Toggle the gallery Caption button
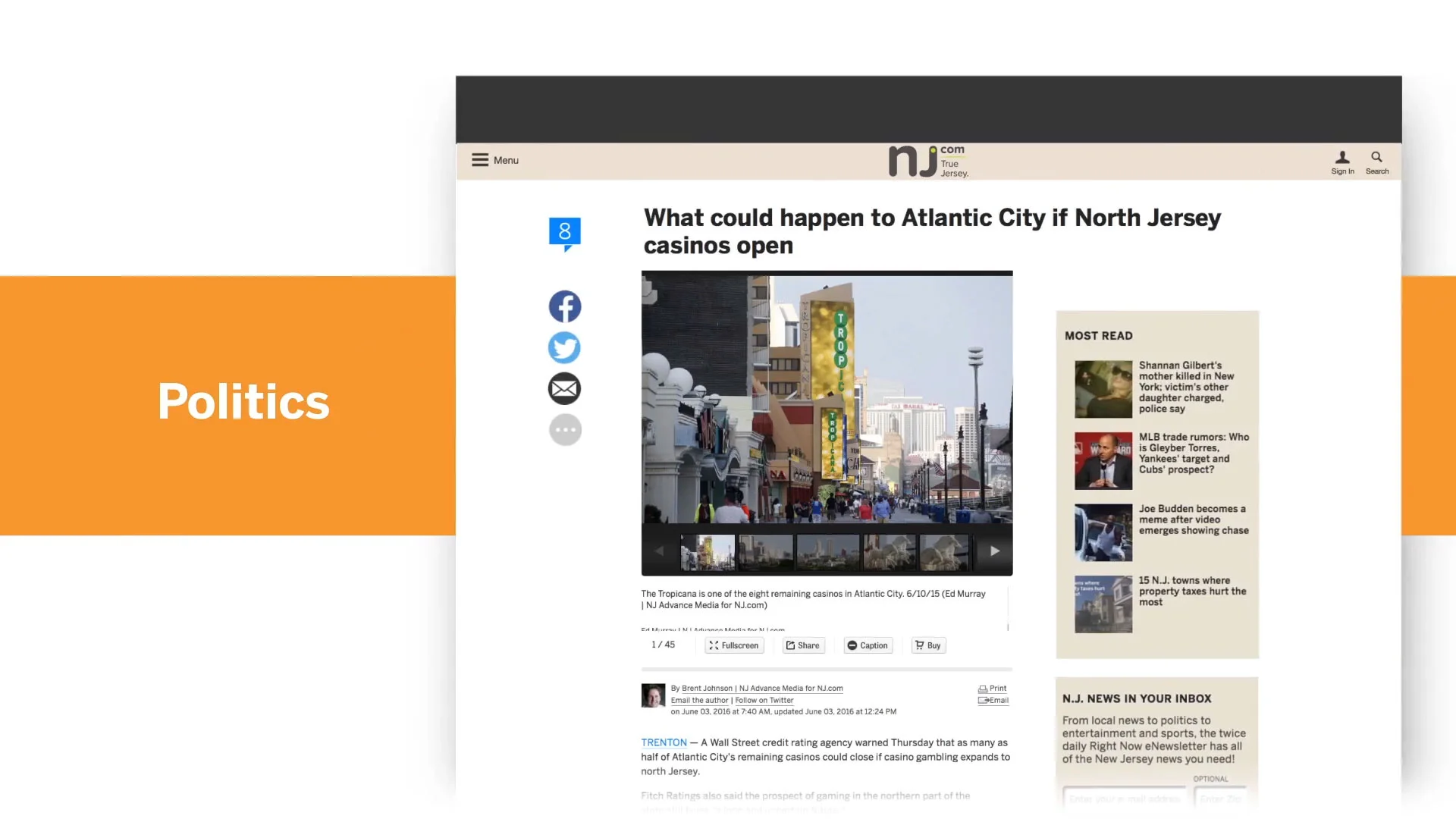 (868, 645)
